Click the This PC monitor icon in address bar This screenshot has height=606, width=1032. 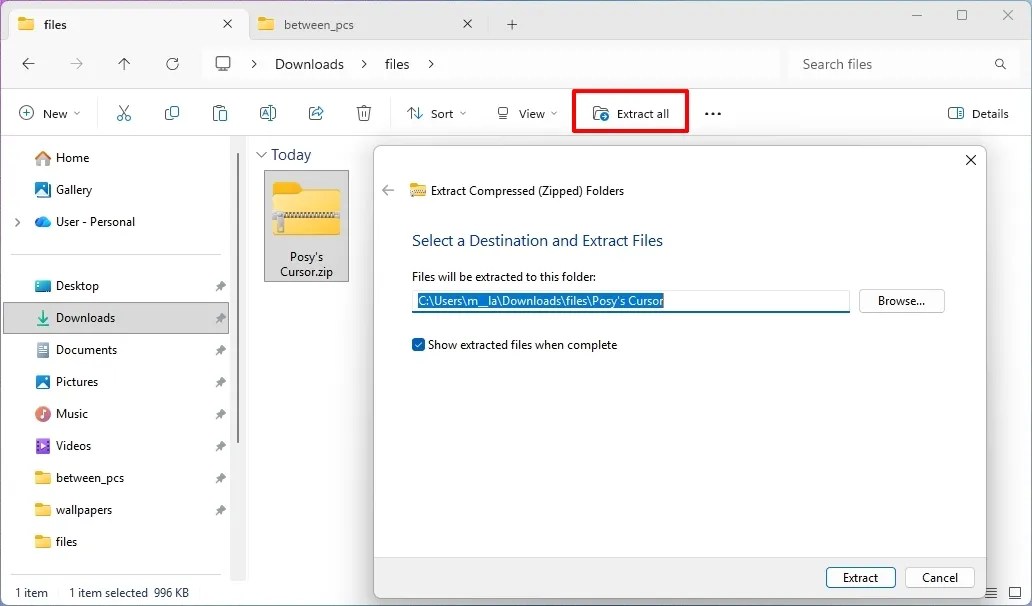[x=223, y=64]
